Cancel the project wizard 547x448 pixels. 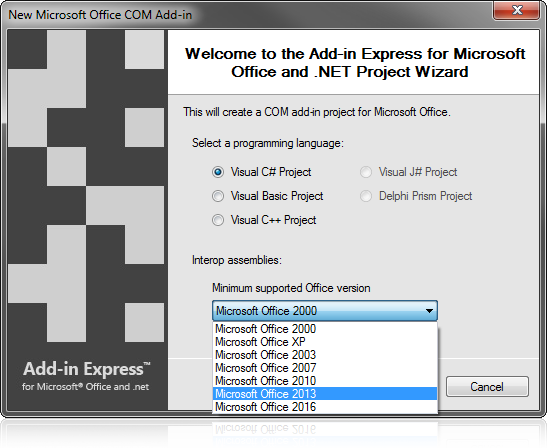point(487,387)
